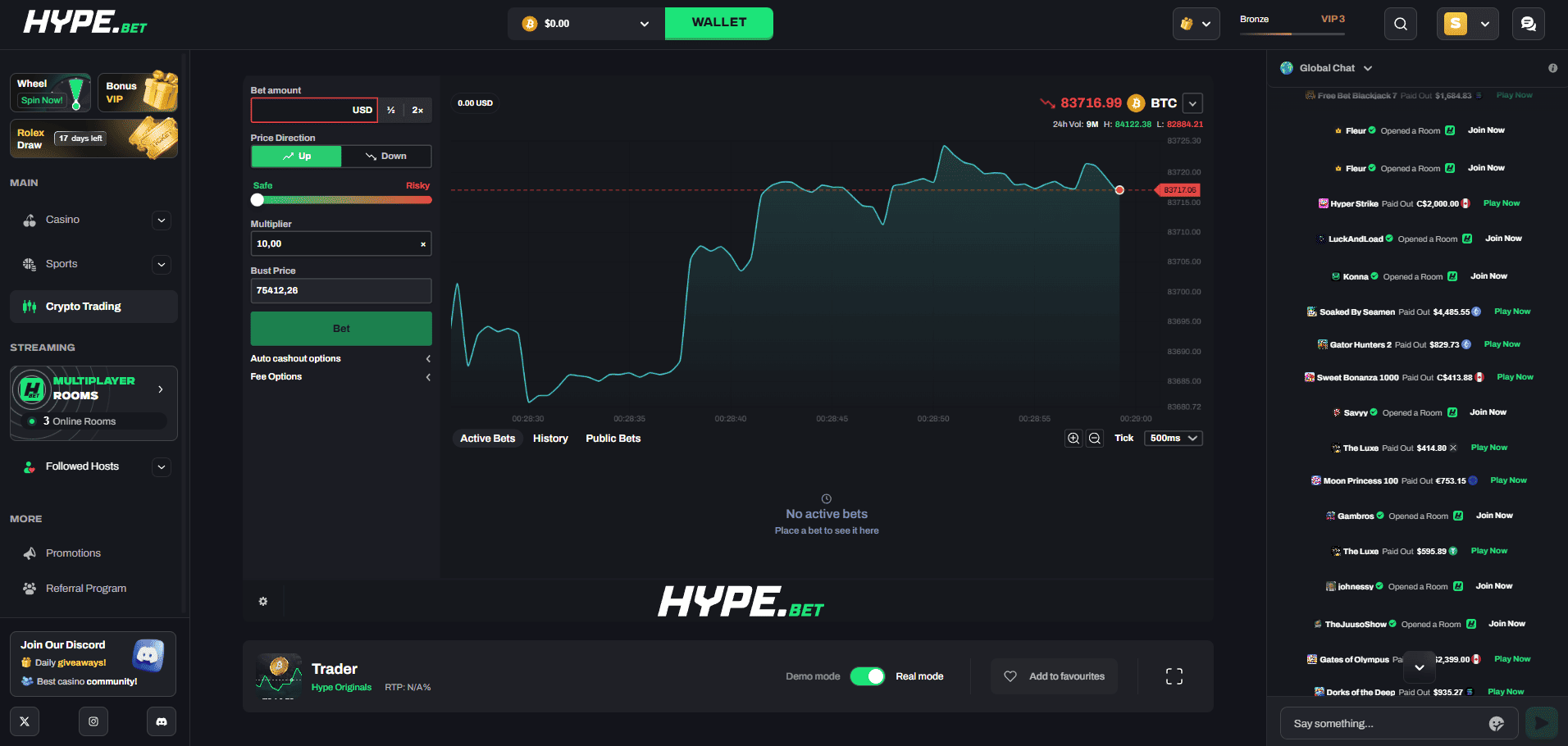Open the Instagram social link

[x=93, y=721]
